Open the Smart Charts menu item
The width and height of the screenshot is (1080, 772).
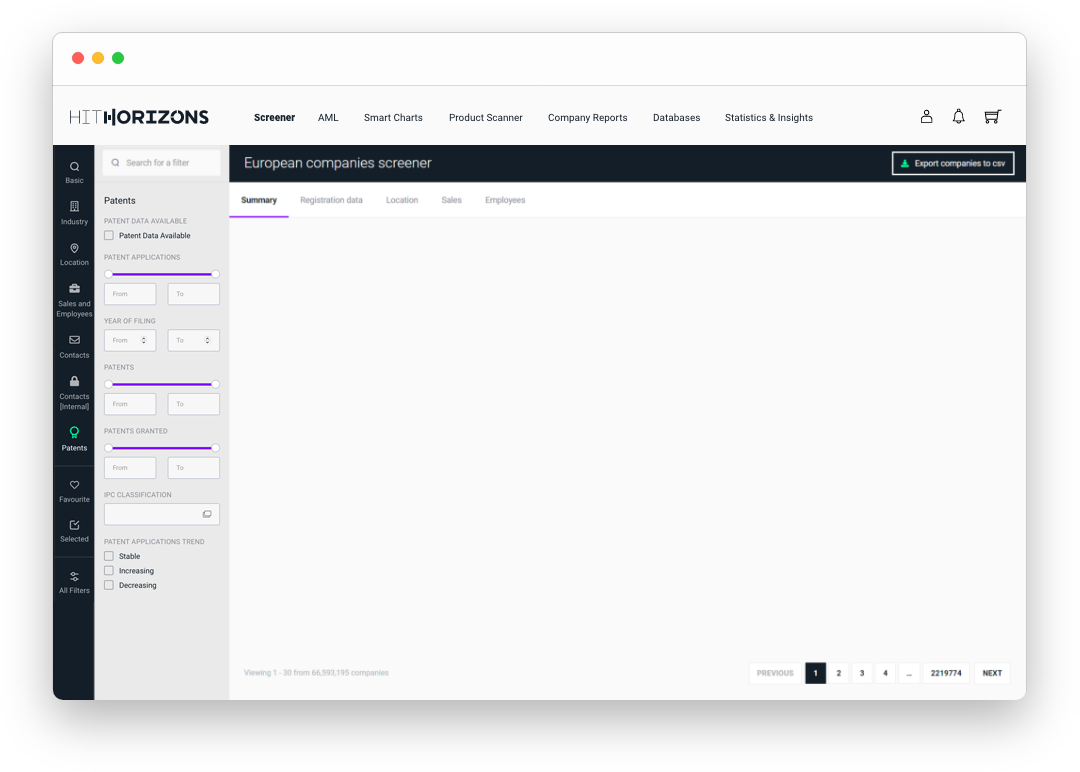[x=393, y=118]
